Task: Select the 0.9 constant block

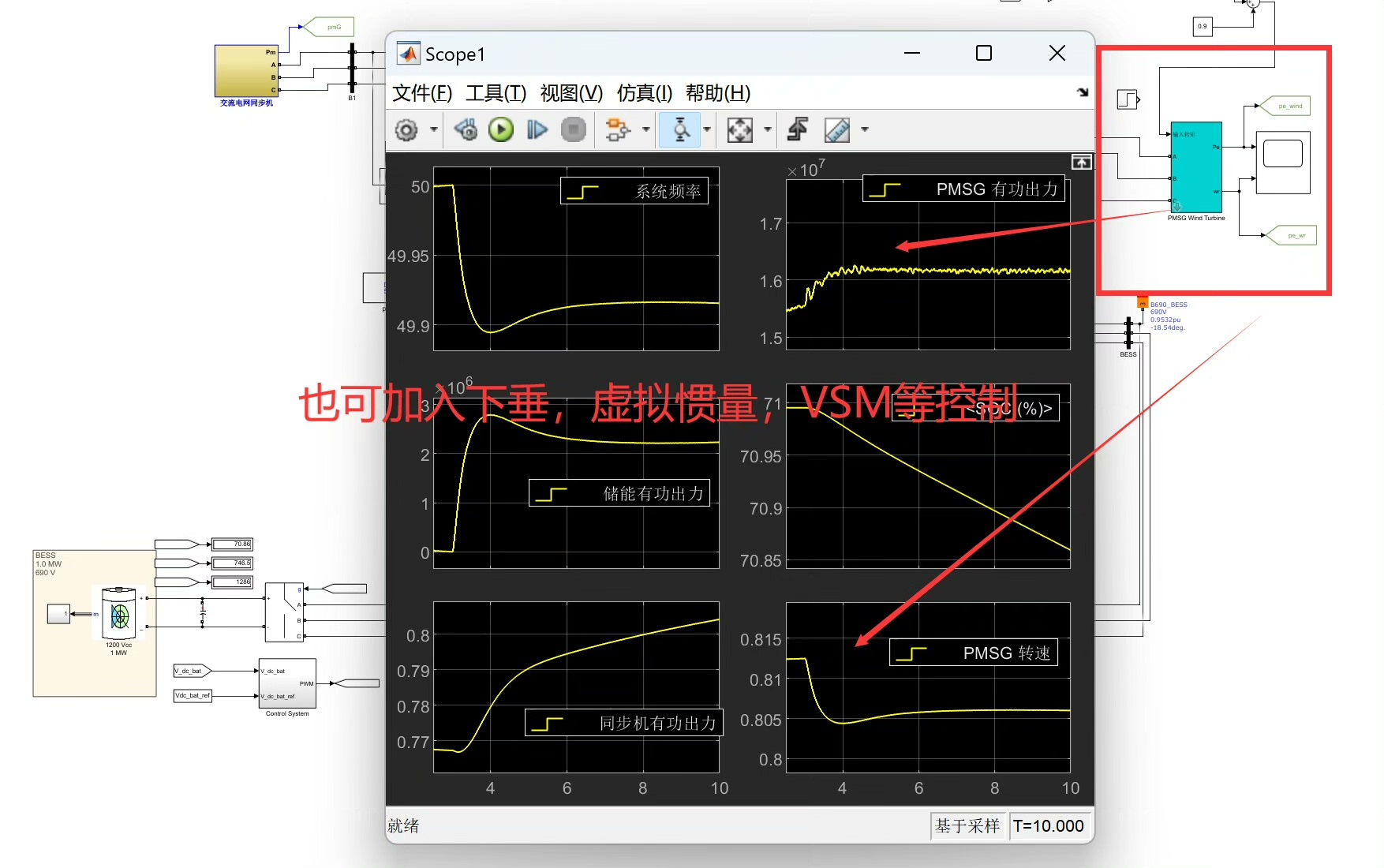Action: 1202,26
